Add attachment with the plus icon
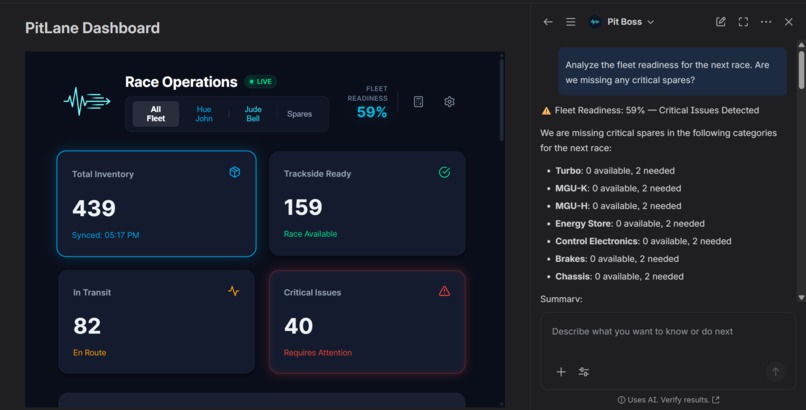The image size is (806, 410). point(561,371)
